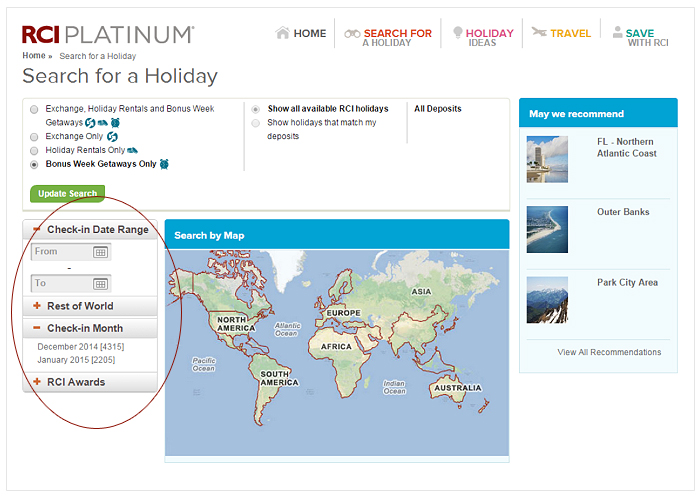This screenshot has width=700, height=500.
Task: Open the View All Recommendations link
Action: pos(609,352)
